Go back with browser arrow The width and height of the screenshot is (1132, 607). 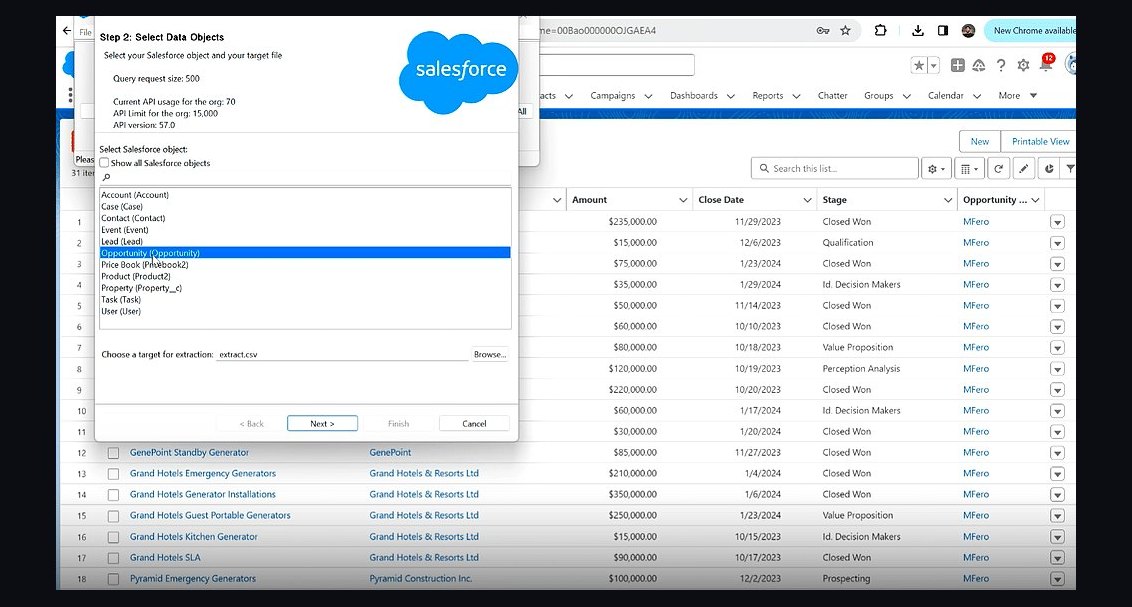(66, 31)
